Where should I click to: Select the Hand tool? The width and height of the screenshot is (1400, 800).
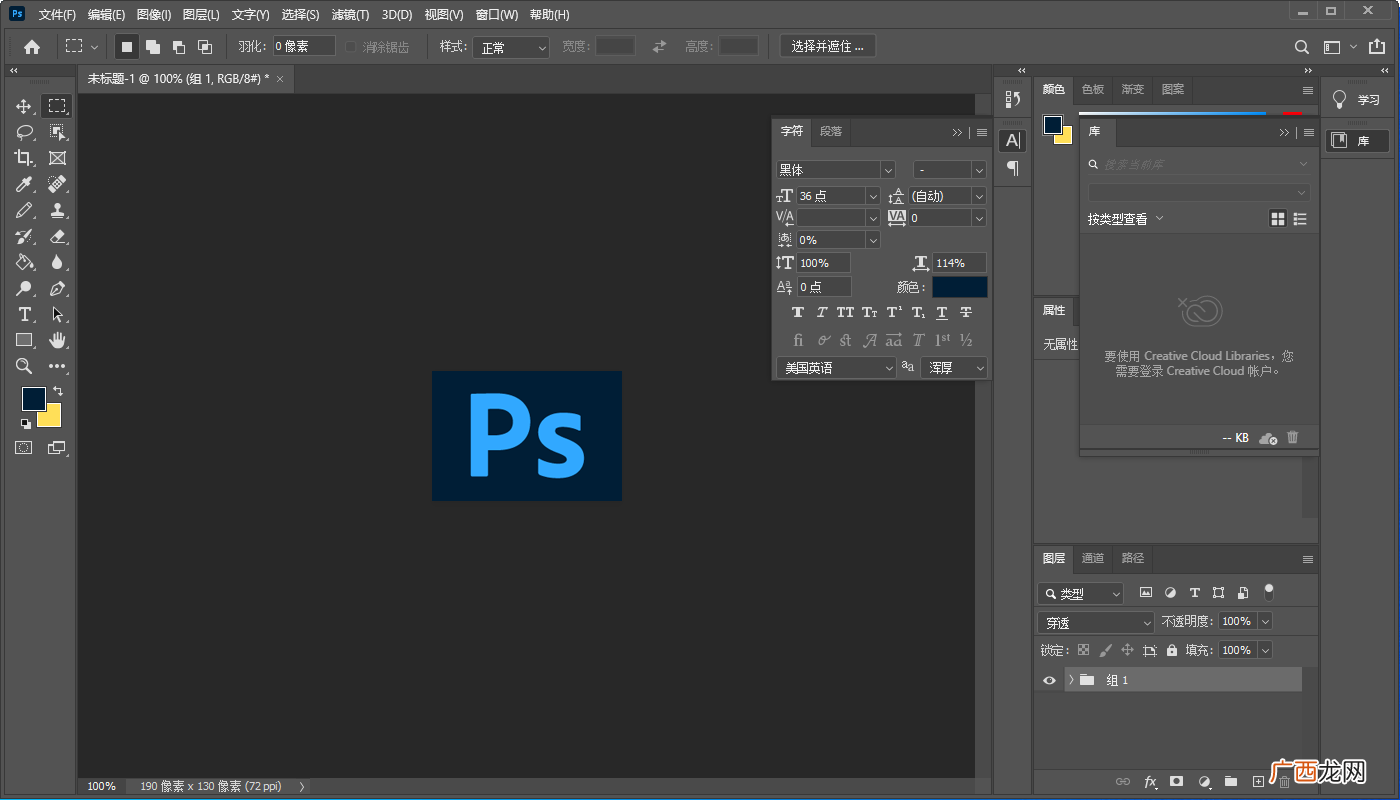tap(57, 340)
